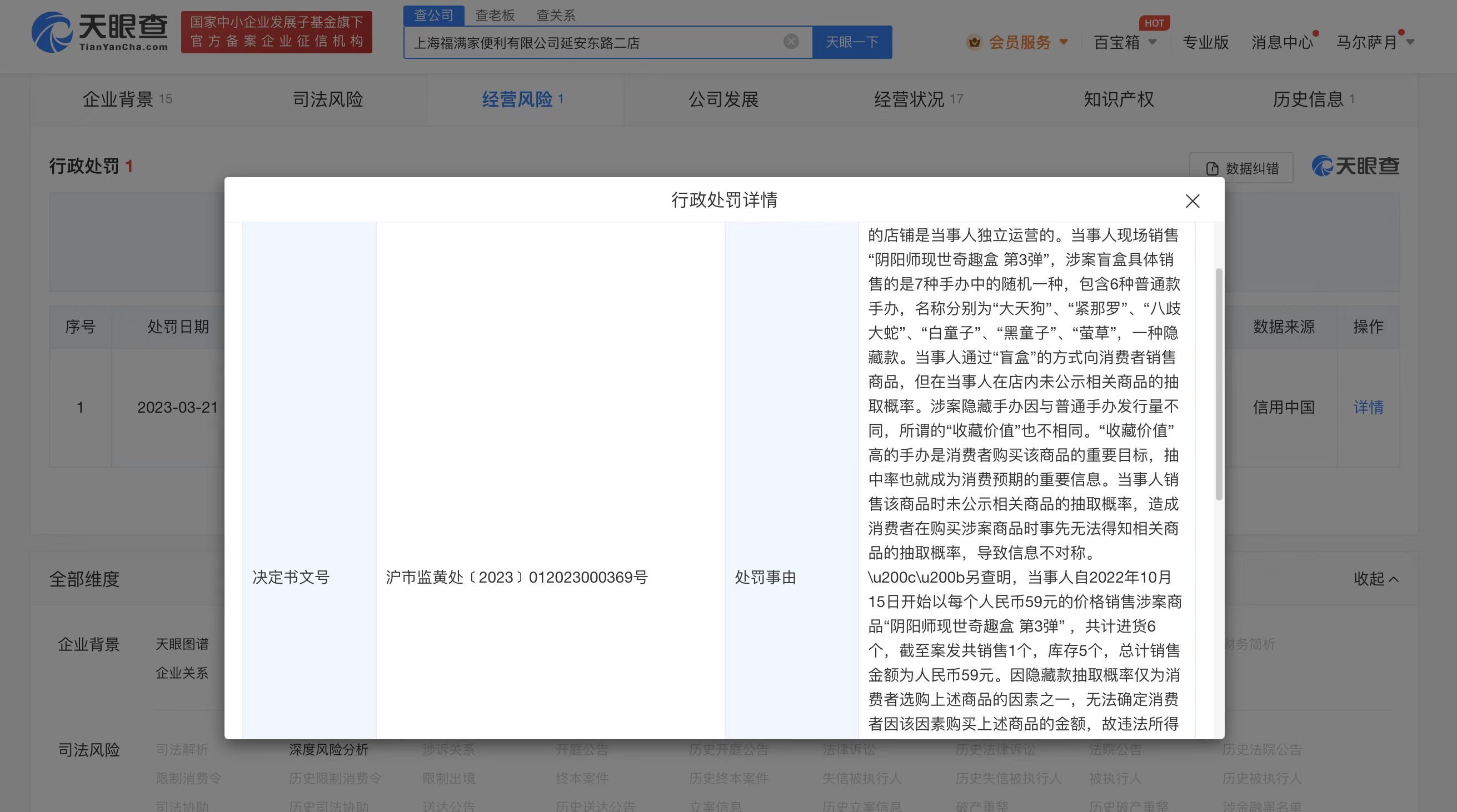Switch to the 查老板 search tab
This screenshot has height=812, width=1457.
pyautogui.click(x=494, y=14)
